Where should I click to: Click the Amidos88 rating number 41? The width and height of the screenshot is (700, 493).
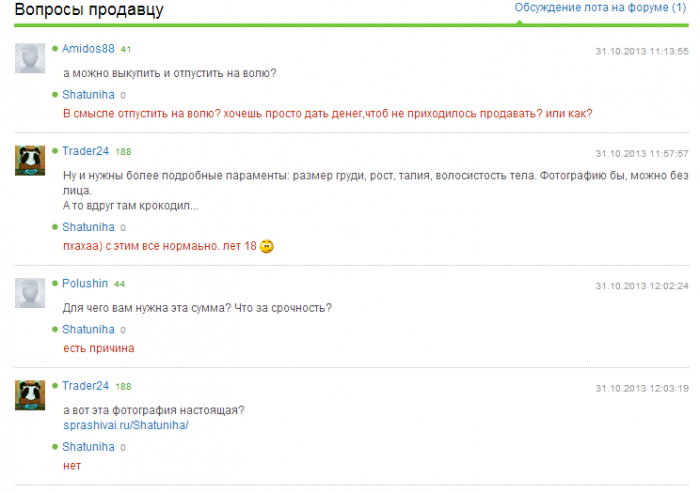click(126, 49)
